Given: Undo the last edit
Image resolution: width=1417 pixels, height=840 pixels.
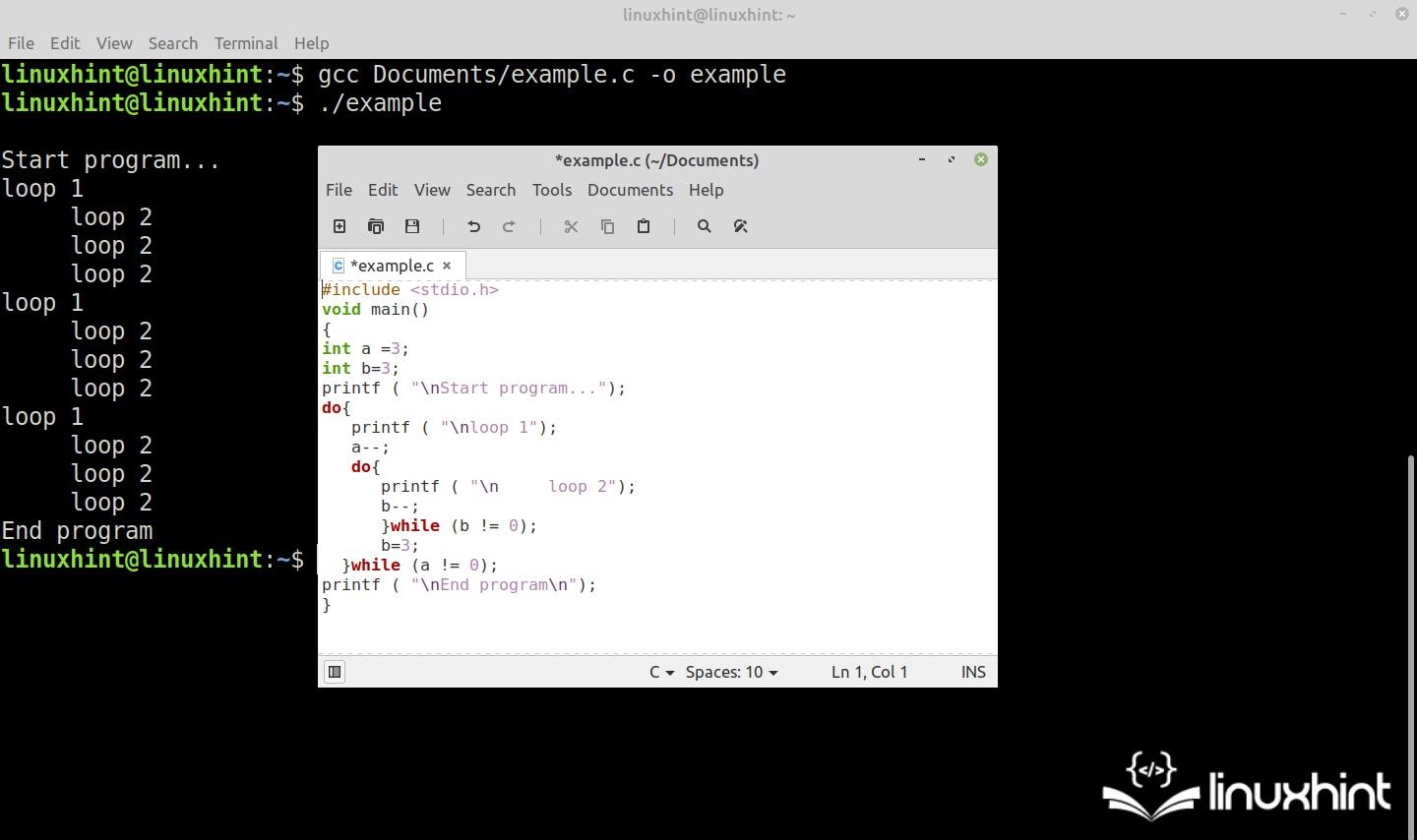Looking at the screenshot, I should click(473, 226).
